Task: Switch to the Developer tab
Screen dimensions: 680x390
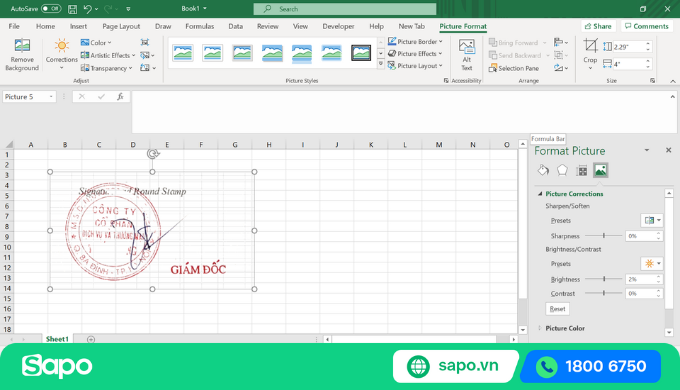Action: 338,26
